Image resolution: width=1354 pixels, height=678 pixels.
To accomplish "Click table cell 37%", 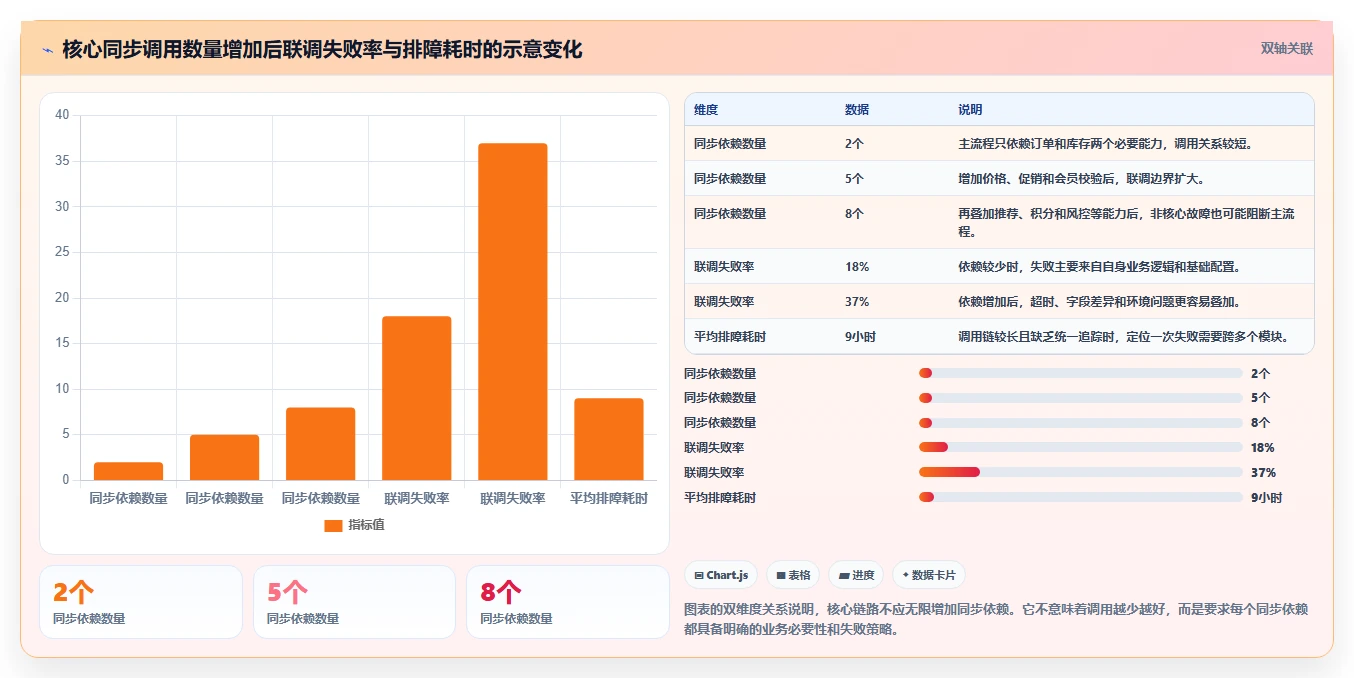I will [857, 302].
